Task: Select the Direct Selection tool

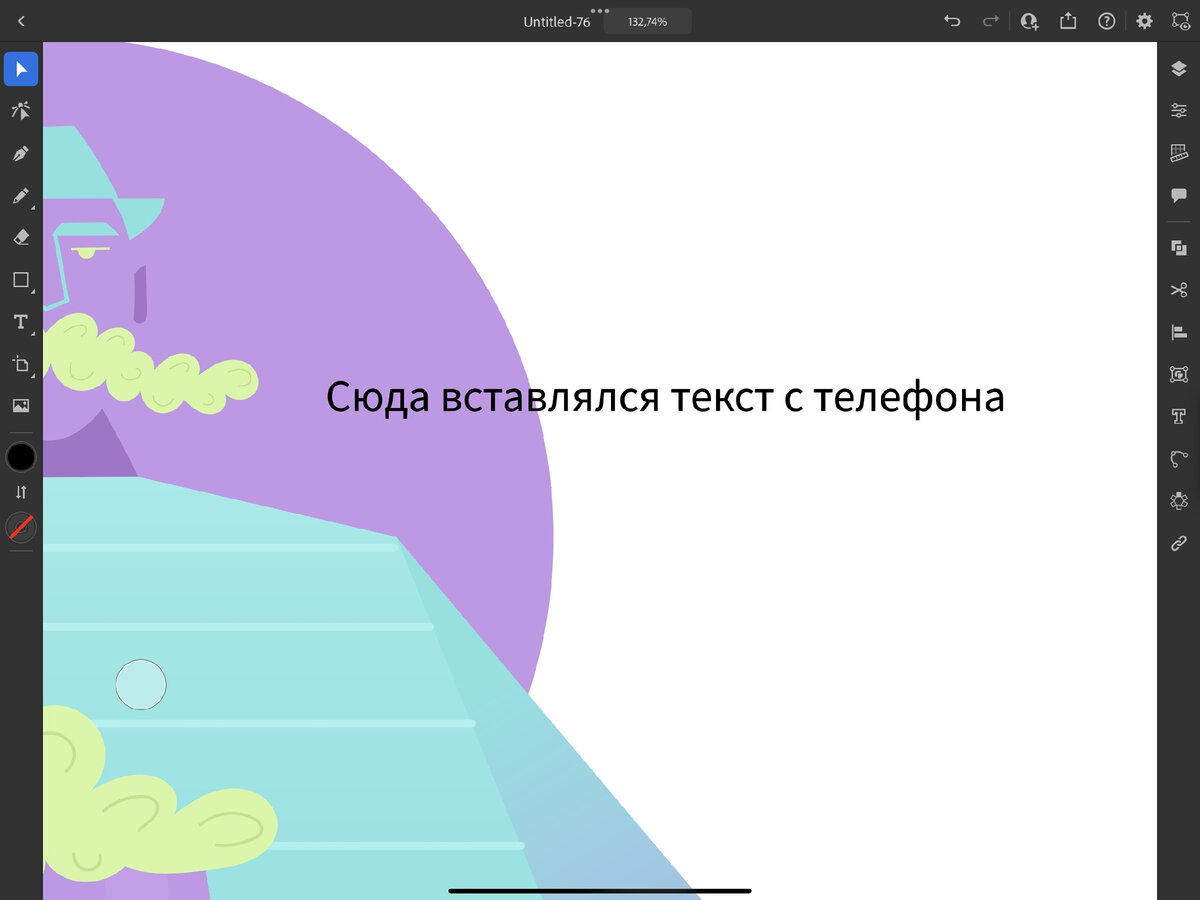Action: pos(21,111)
